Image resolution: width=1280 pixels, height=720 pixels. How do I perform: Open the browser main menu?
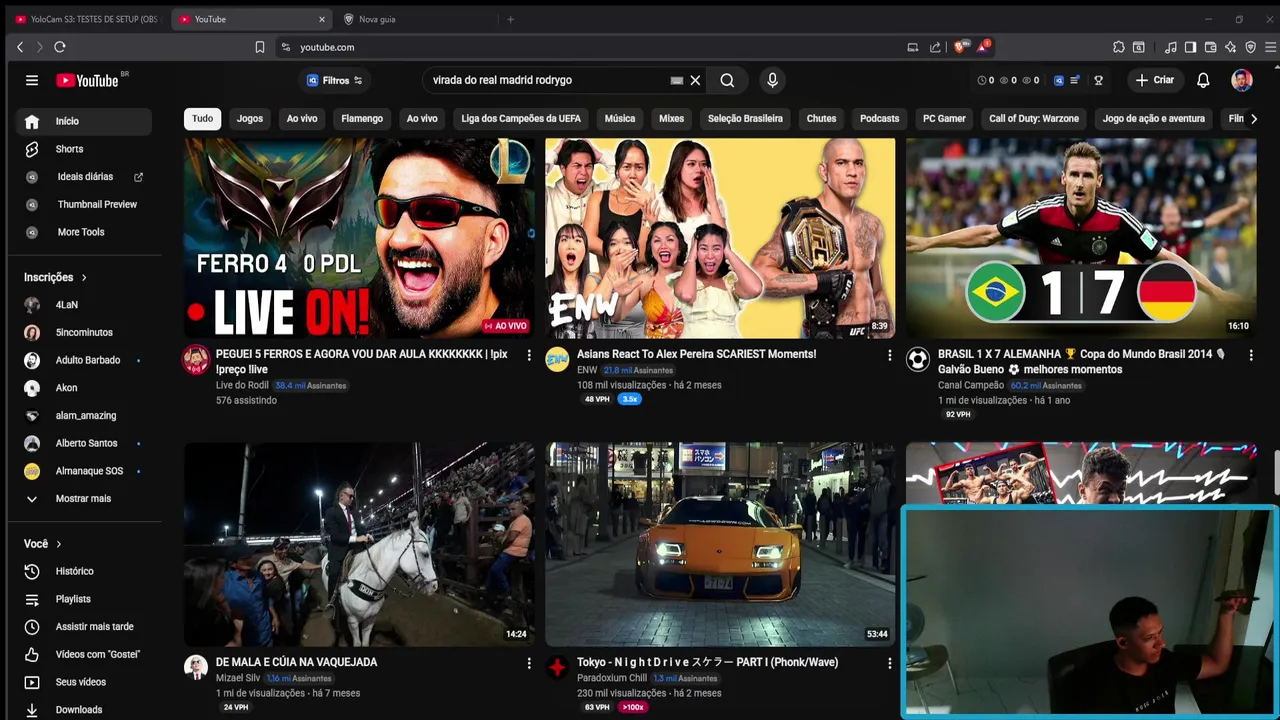pyautogui.click(x=1270, y=47)
